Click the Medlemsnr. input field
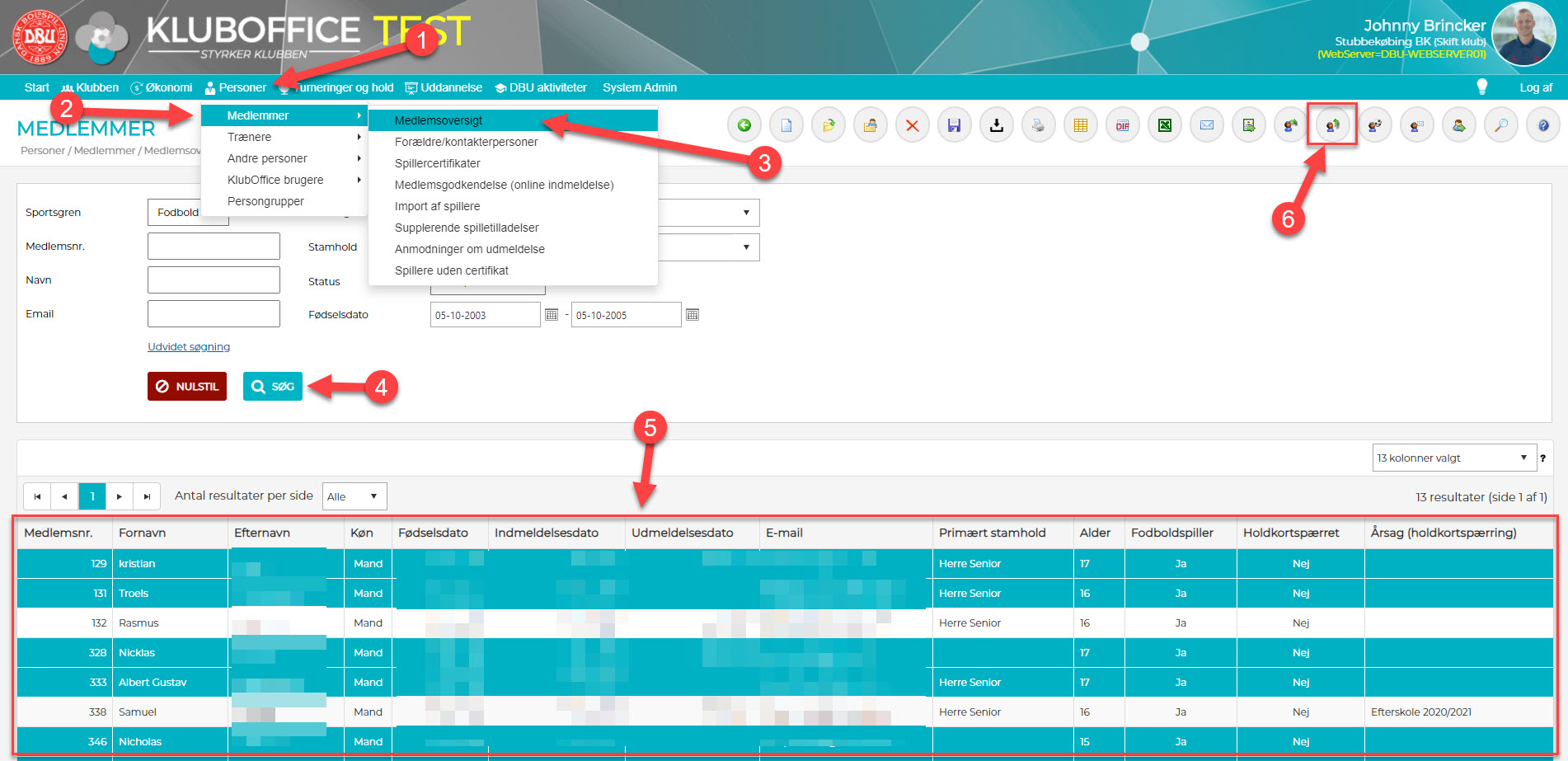Viewport: 1568px width, 761px height. [214, 246]
